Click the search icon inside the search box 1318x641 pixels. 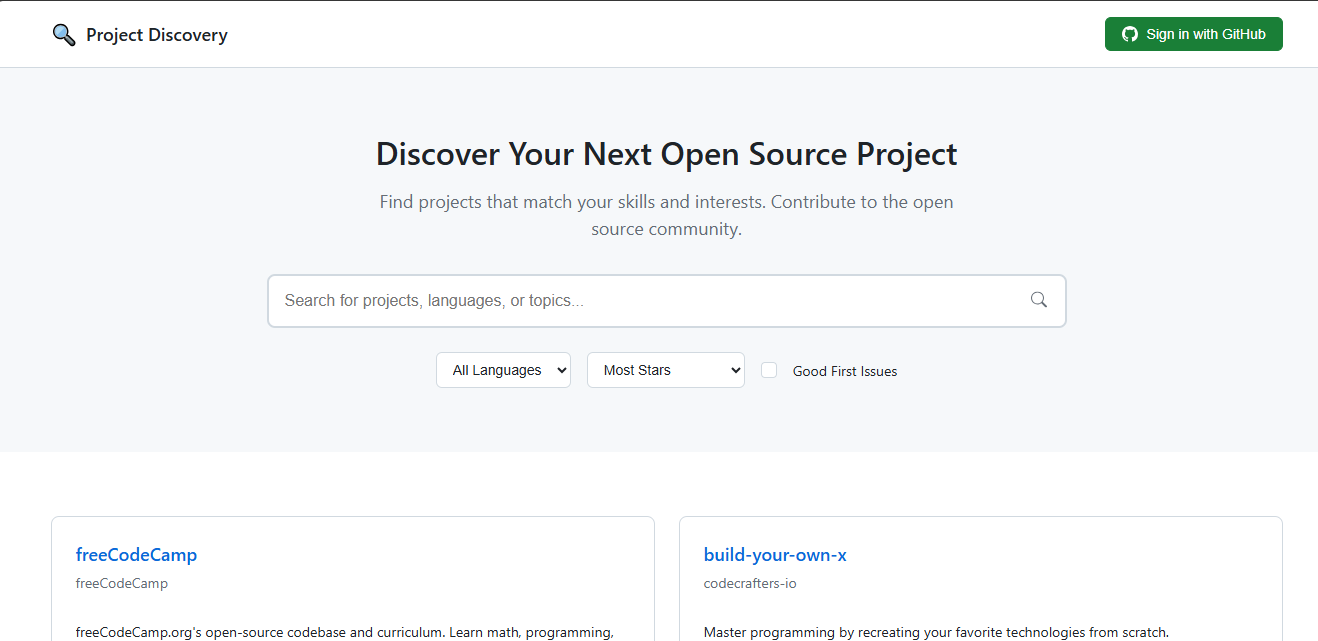tap(1039, 300)
